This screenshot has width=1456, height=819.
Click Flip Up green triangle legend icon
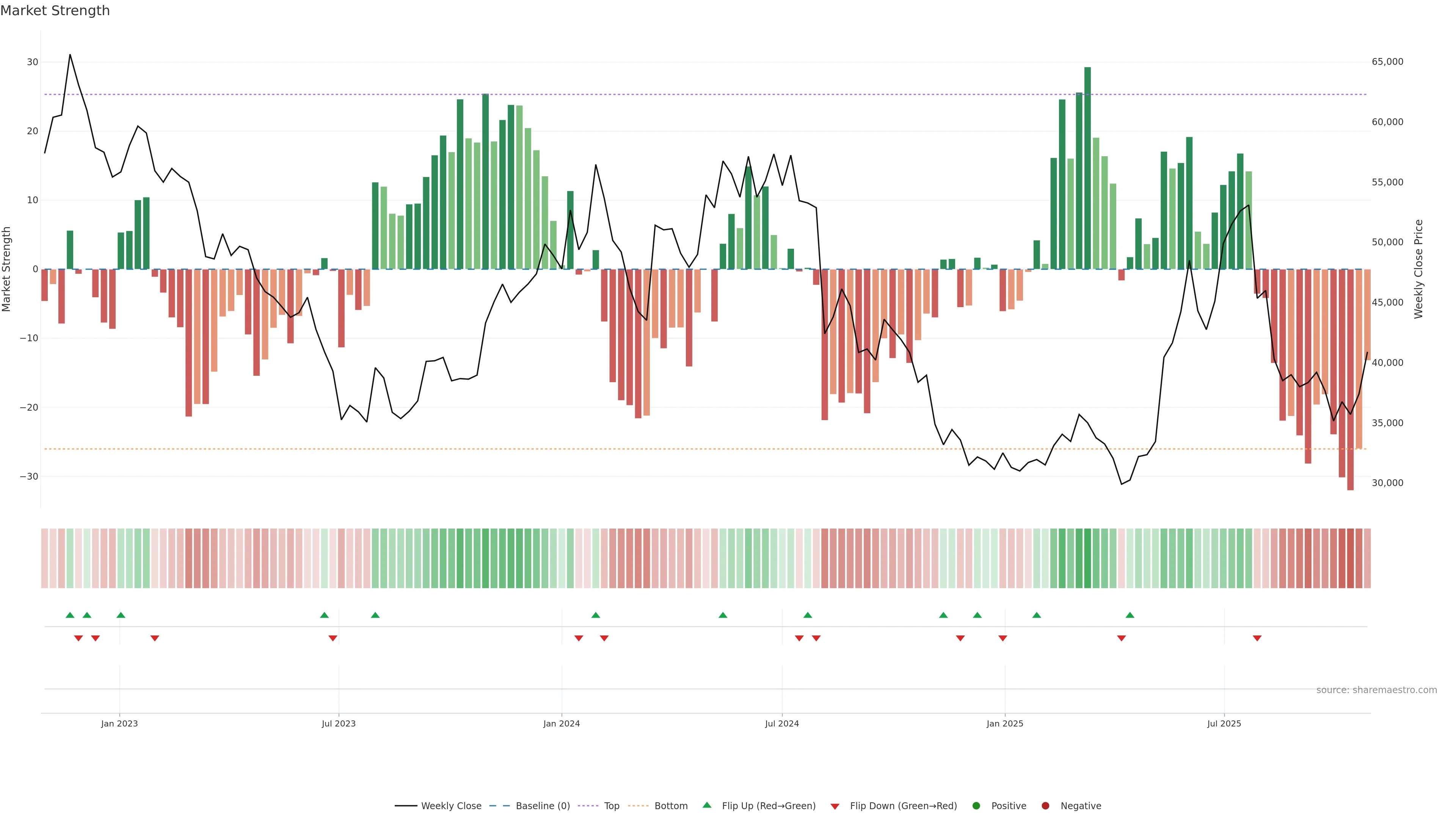coord(706,805)
